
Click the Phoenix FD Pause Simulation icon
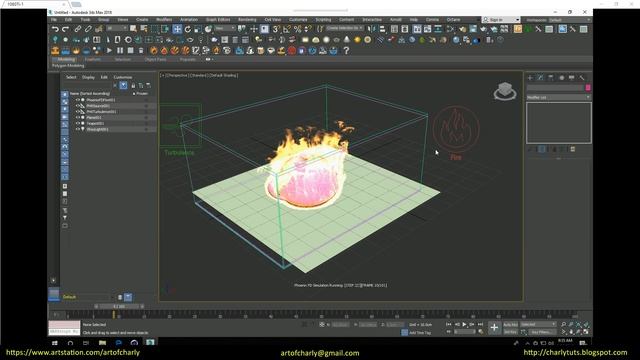(120, 51)
